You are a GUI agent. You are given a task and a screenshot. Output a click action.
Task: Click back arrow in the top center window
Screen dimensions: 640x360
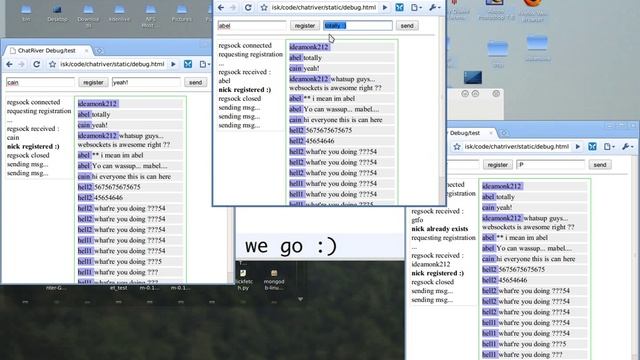[221, 7]
